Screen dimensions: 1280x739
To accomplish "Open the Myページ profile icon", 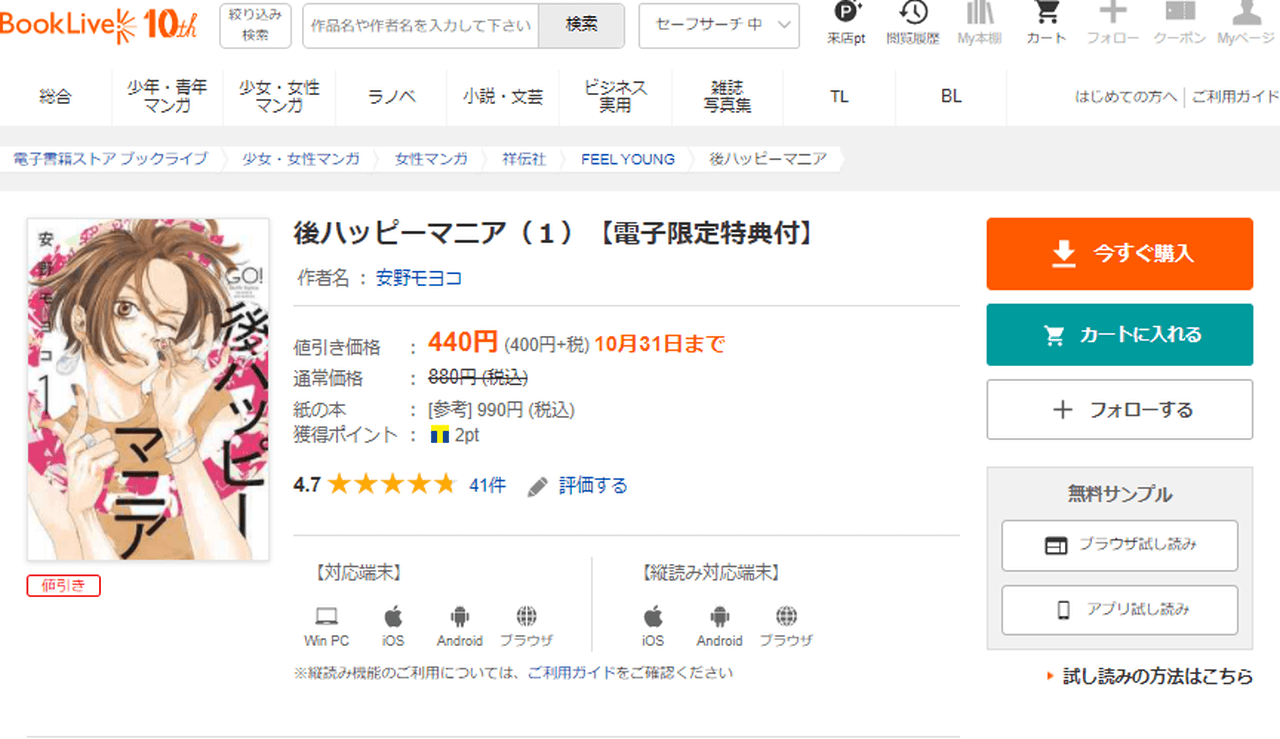I will pos(1246,14).
